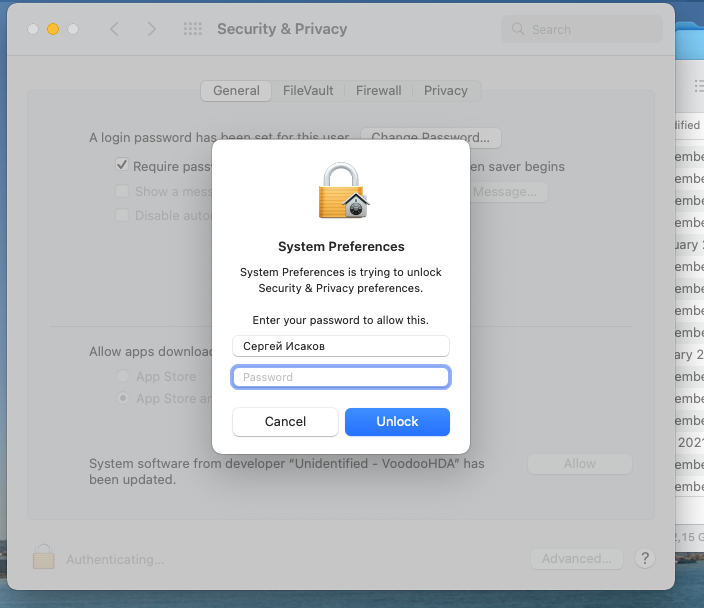This screenshot has width=704, height=608.
Task: Select the App Store radio button
Action: [x=123, y=376]
